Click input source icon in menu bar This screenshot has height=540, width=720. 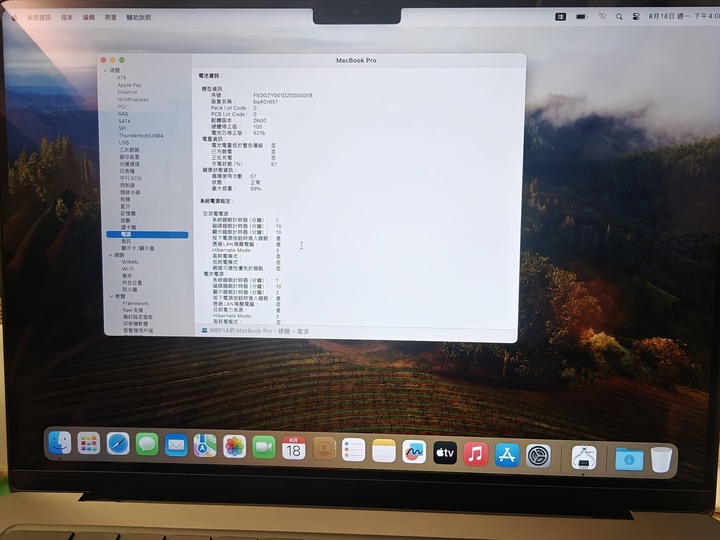pos(560,17)
